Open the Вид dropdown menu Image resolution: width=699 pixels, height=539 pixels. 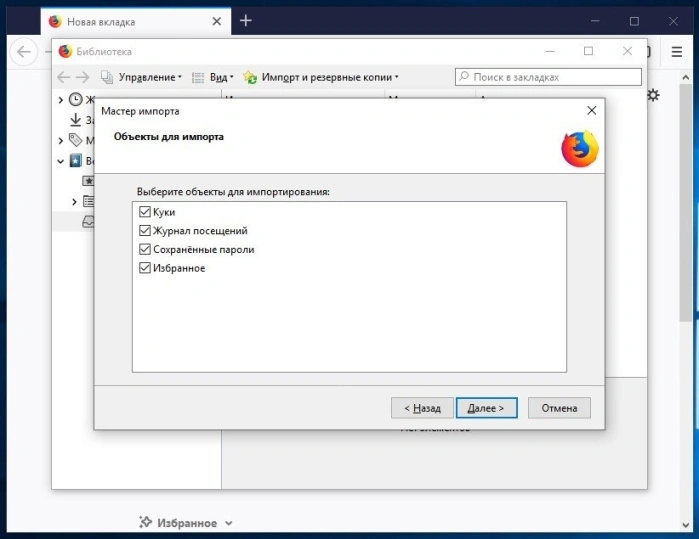click(213, 77)
